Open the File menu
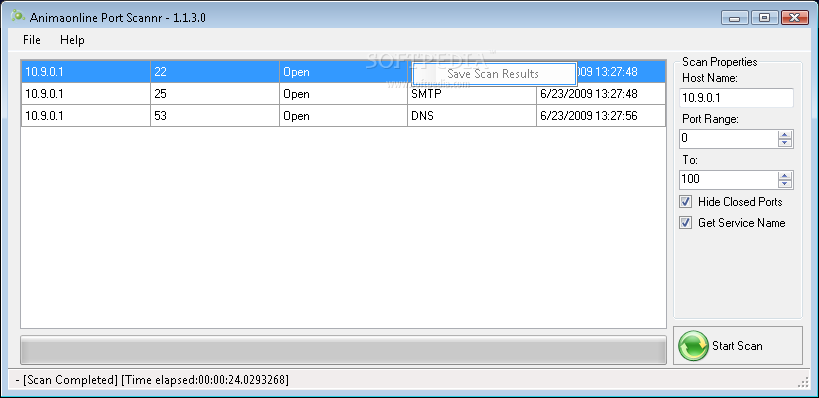The image size is (819, 398). click(32, 40)
